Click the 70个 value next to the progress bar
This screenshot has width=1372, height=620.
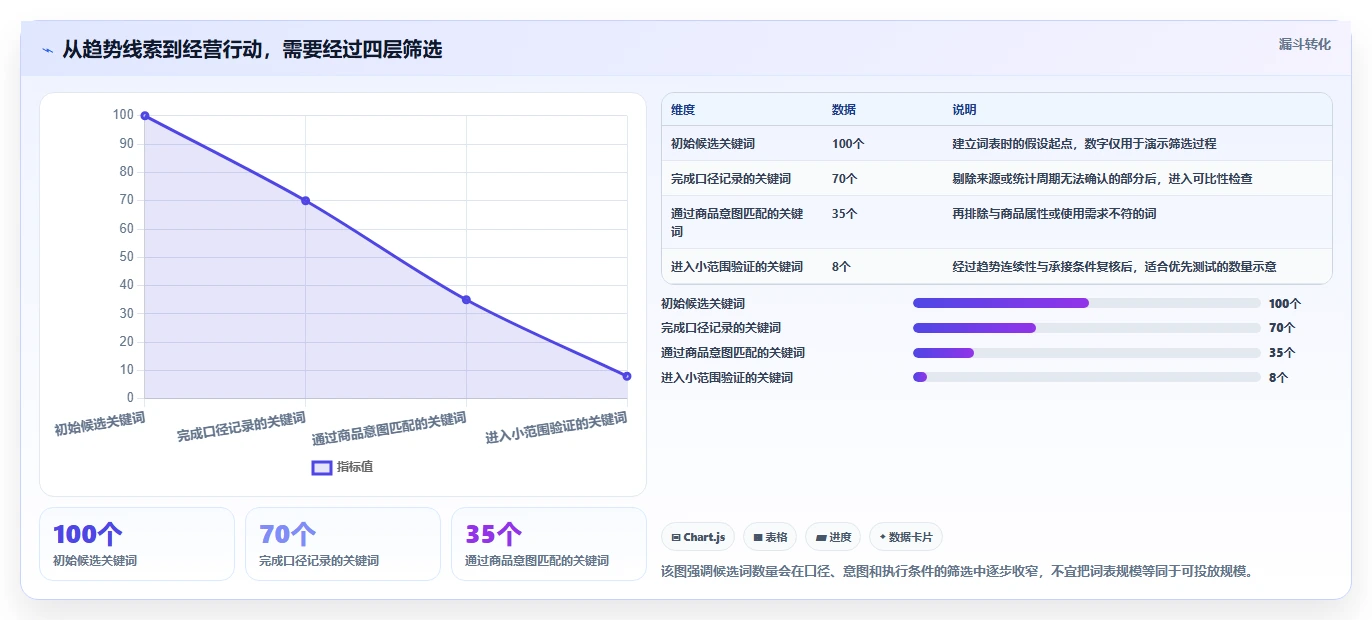click(x=1281, y=328)
